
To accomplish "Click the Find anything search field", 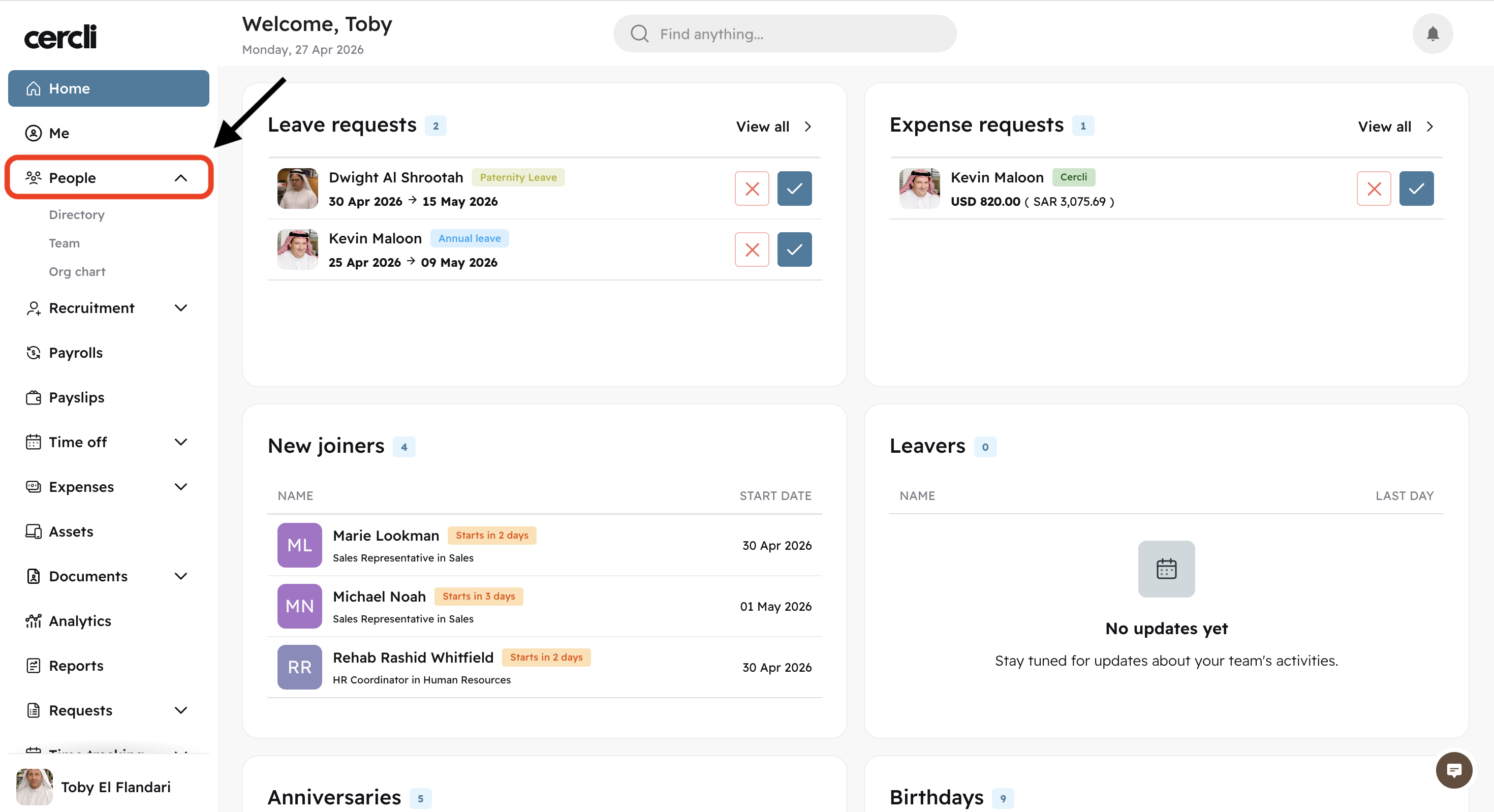I will 784,34.
